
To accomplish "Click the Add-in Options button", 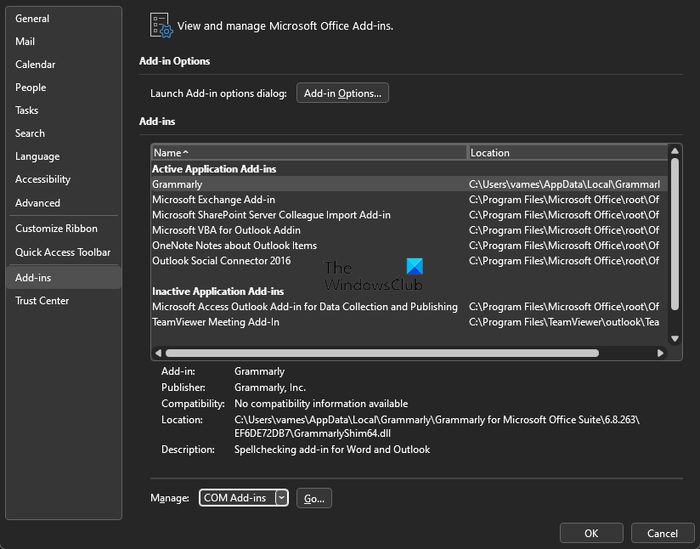I will click(342, 93).
